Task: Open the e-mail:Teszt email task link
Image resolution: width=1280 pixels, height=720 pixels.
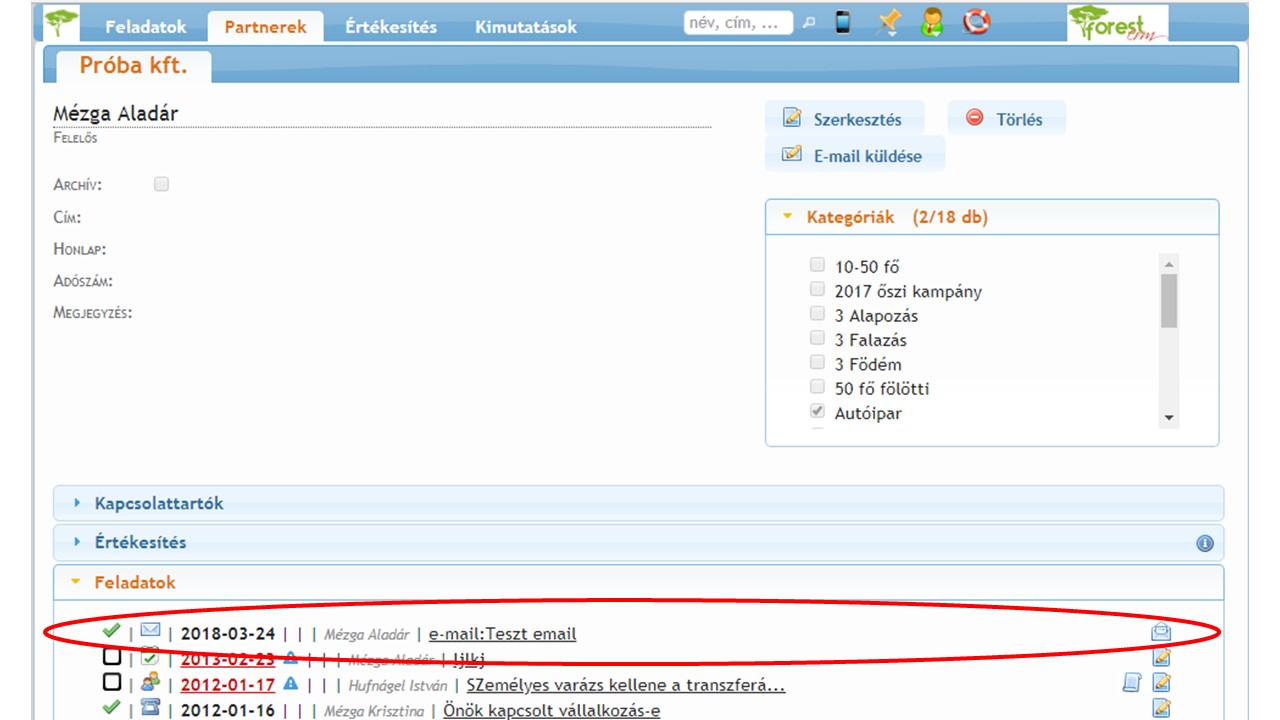Action: [502, 634]
